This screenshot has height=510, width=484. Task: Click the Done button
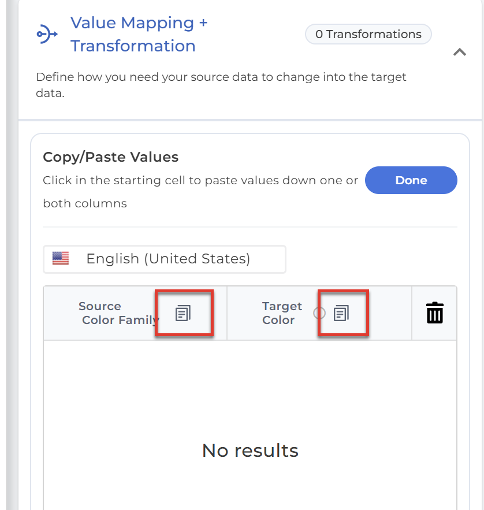point(411,180)
